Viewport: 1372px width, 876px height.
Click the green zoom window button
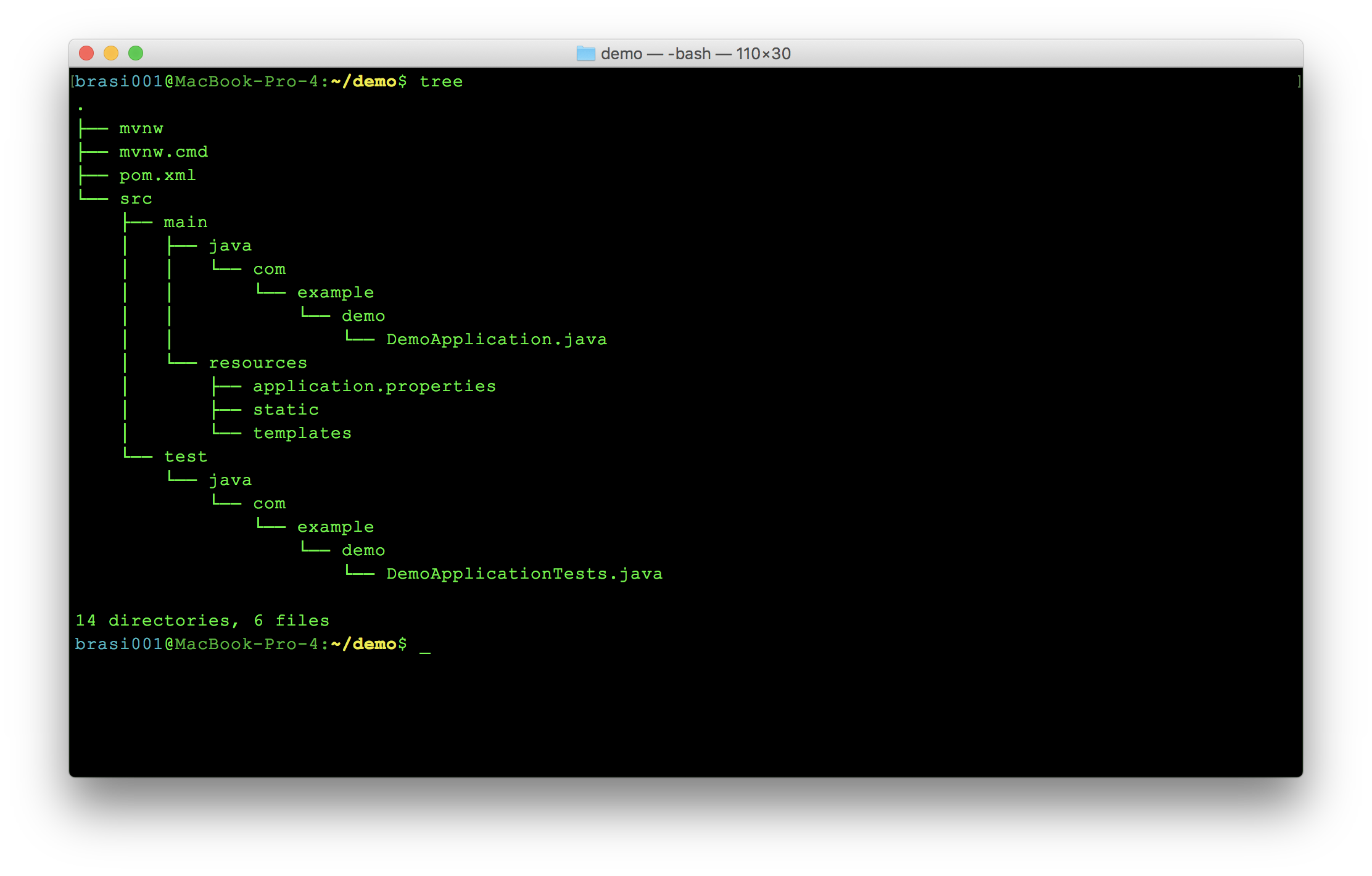click(136, 54)
